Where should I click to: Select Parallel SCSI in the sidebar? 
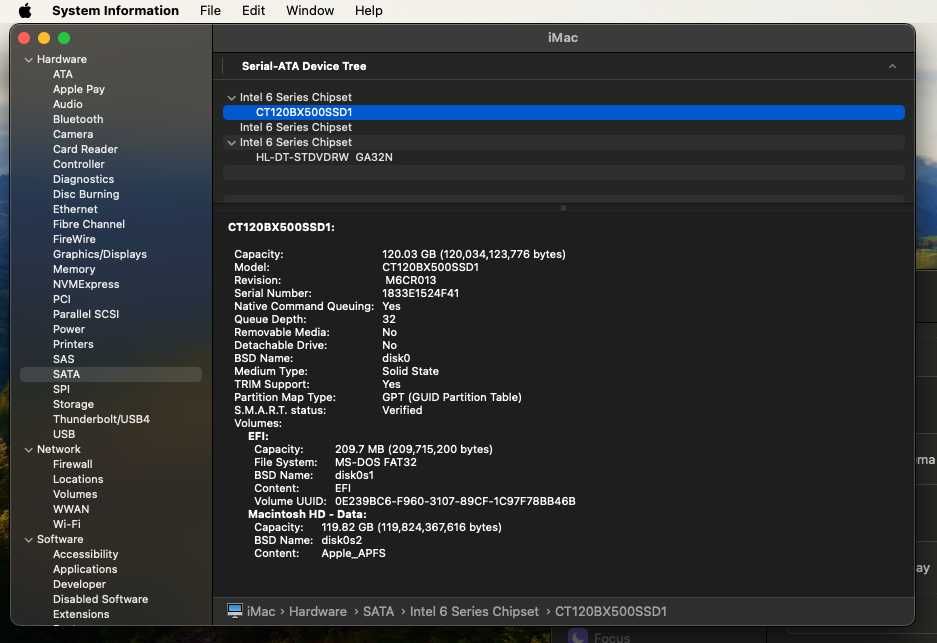coord(86,314)
